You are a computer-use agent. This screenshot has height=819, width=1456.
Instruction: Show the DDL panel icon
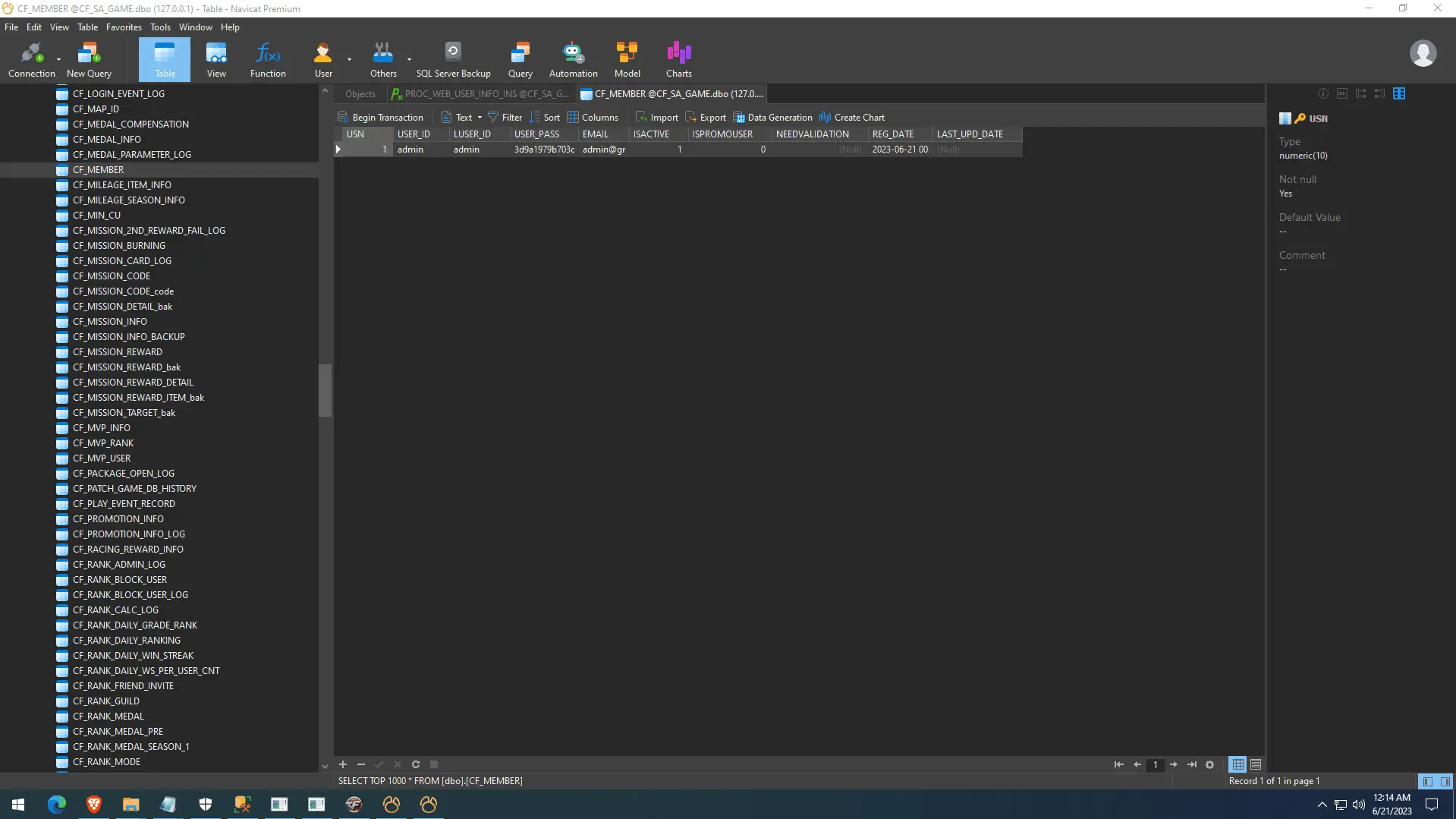click(x=1342, y=93)
